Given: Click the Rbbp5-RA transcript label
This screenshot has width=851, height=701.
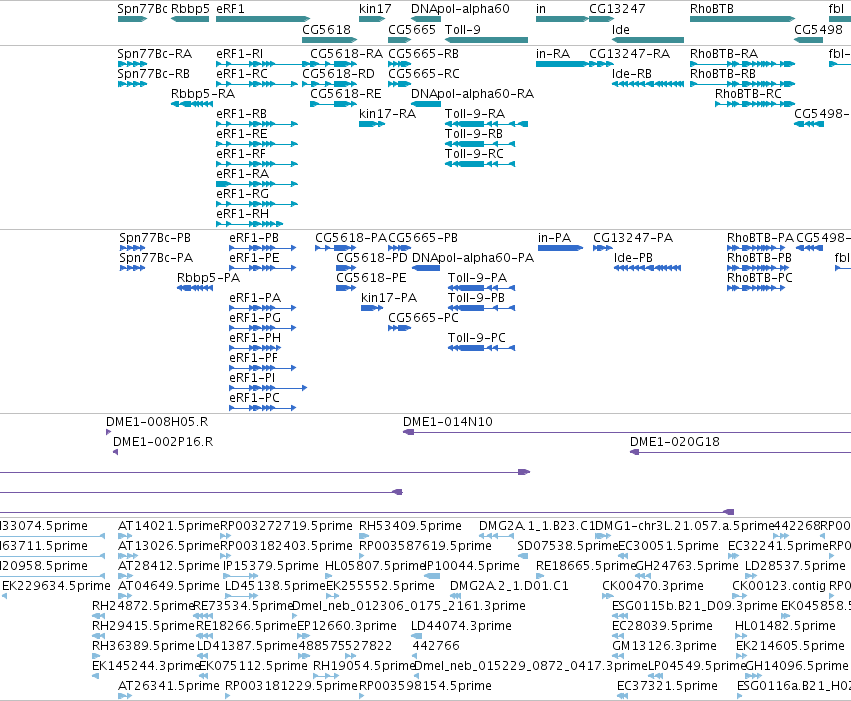Looking at the screenshot, I should pyautogui.click(x=203, y=94).
